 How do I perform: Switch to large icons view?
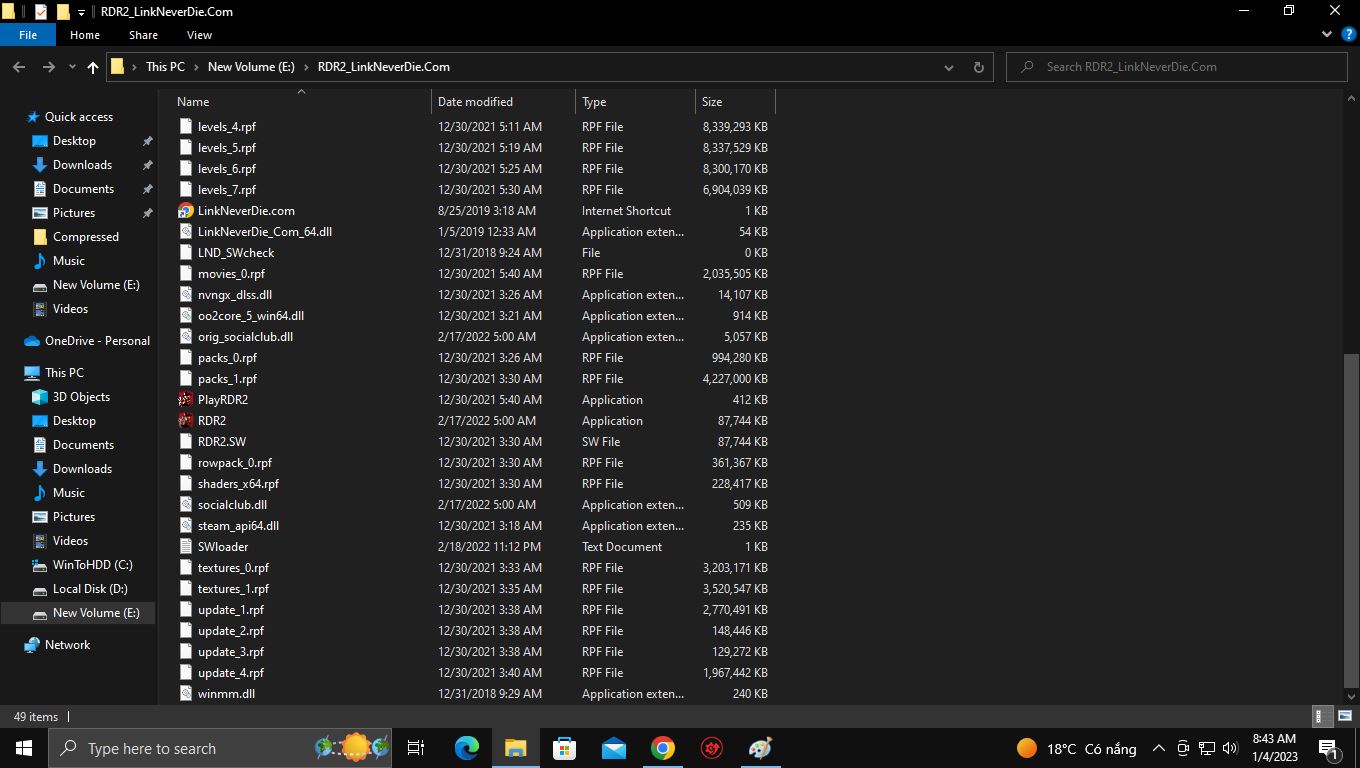tap(1343, 716)
